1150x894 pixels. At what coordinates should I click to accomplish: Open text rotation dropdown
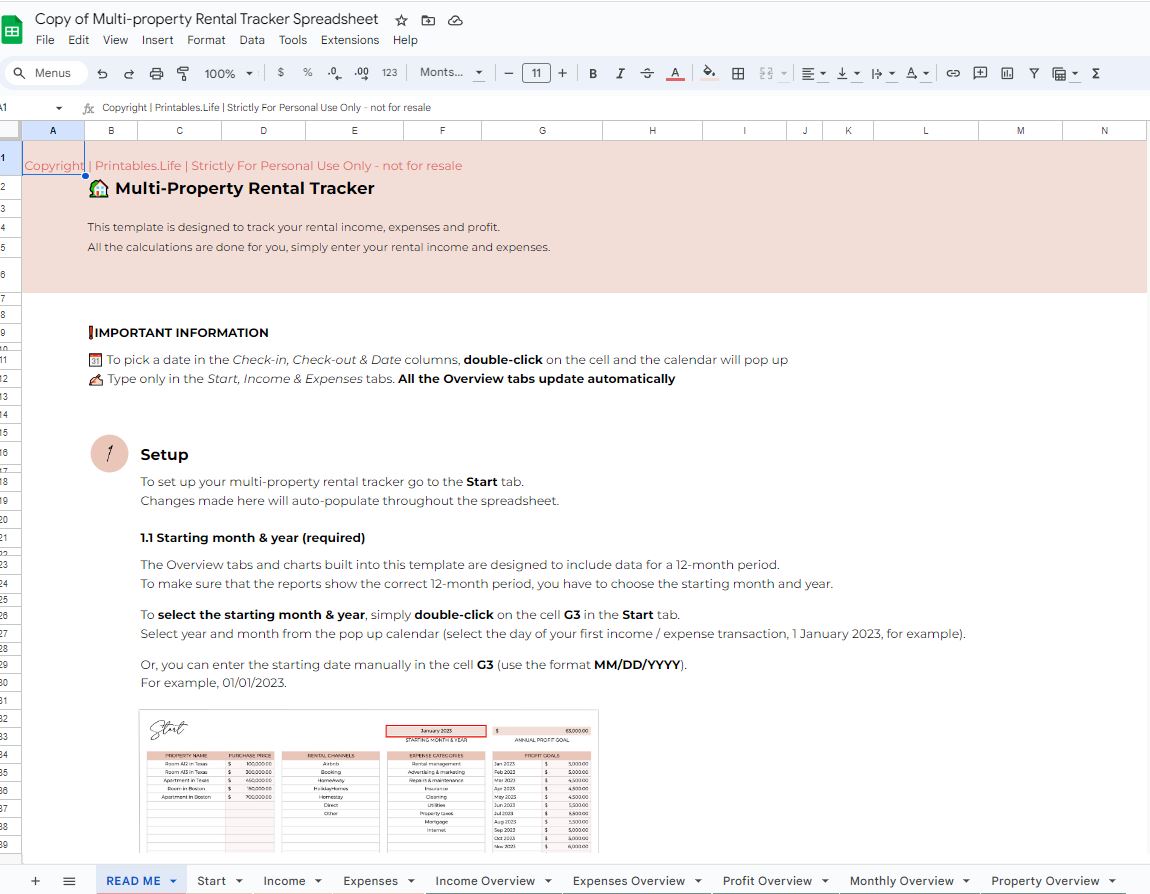pyautogui.click(x=918, y=73)
